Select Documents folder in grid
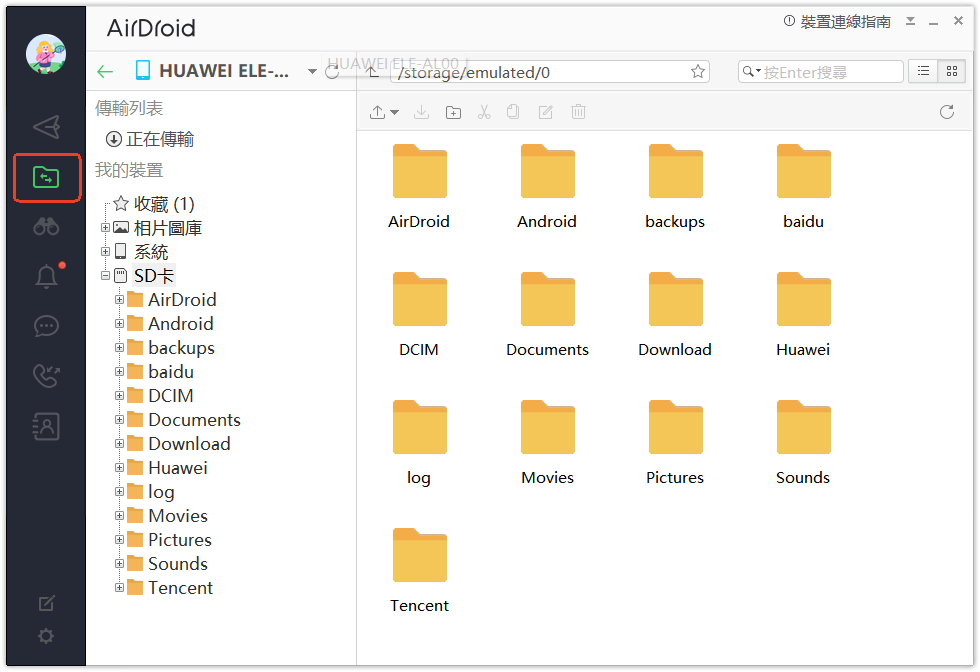Viewport: 980px width, 672px height. pos(548,315)
